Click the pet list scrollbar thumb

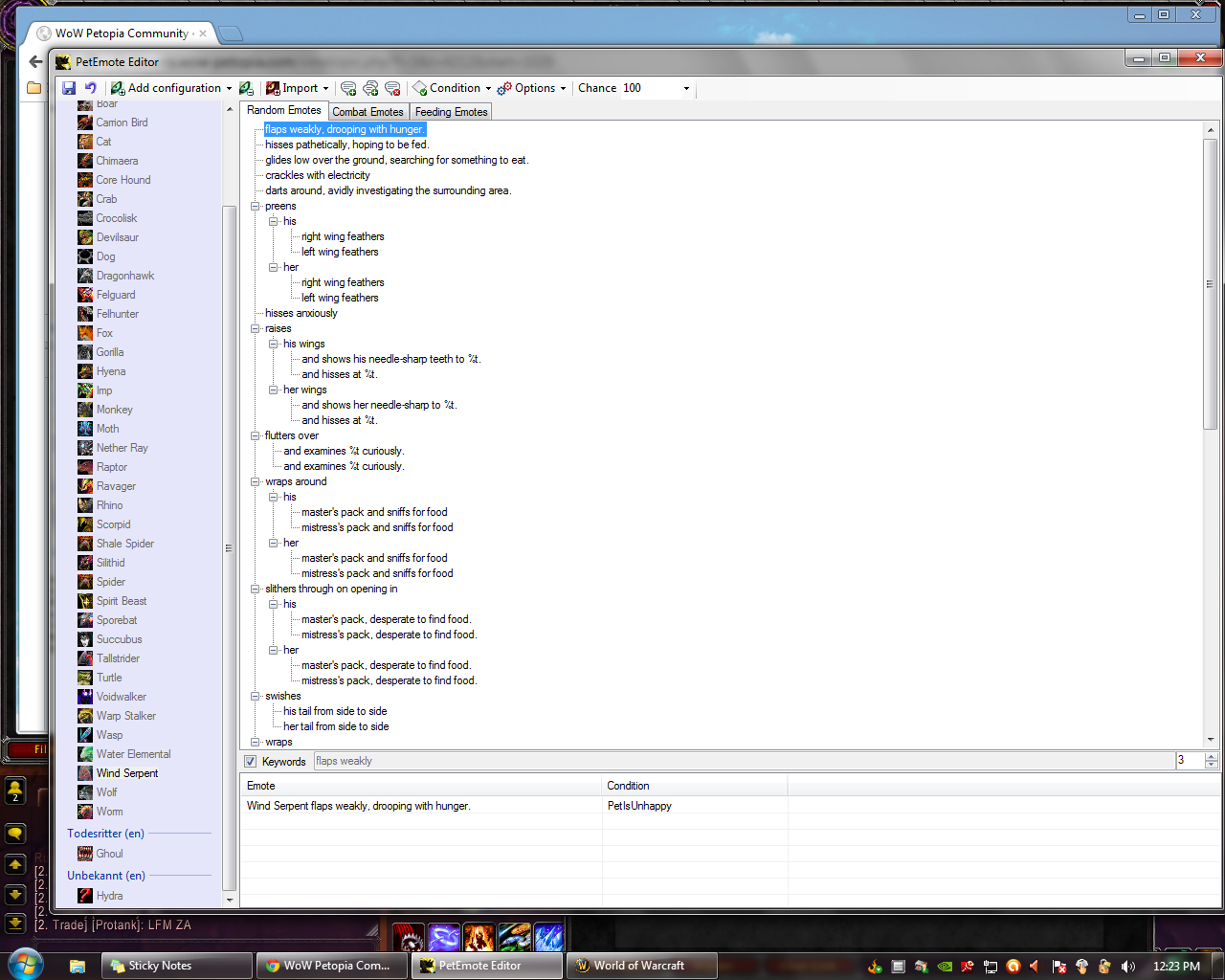(x=229, y=548)
